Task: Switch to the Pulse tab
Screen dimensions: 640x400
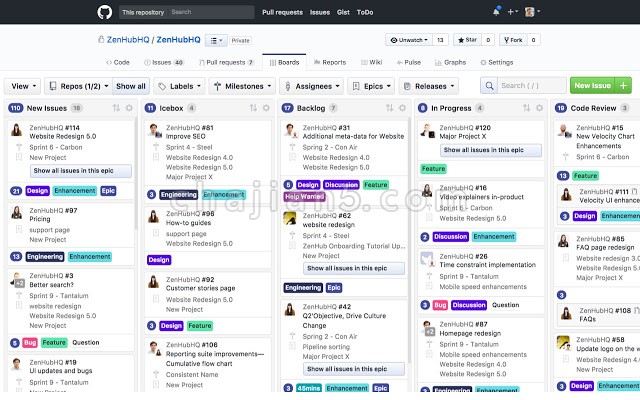Action: pos(409,62)
